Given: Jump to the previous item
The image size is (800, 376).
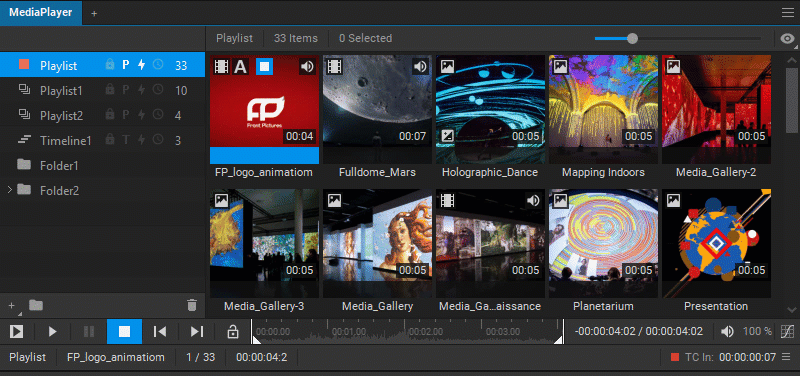Looking at the screenshot, I should (x=160, y=332).
